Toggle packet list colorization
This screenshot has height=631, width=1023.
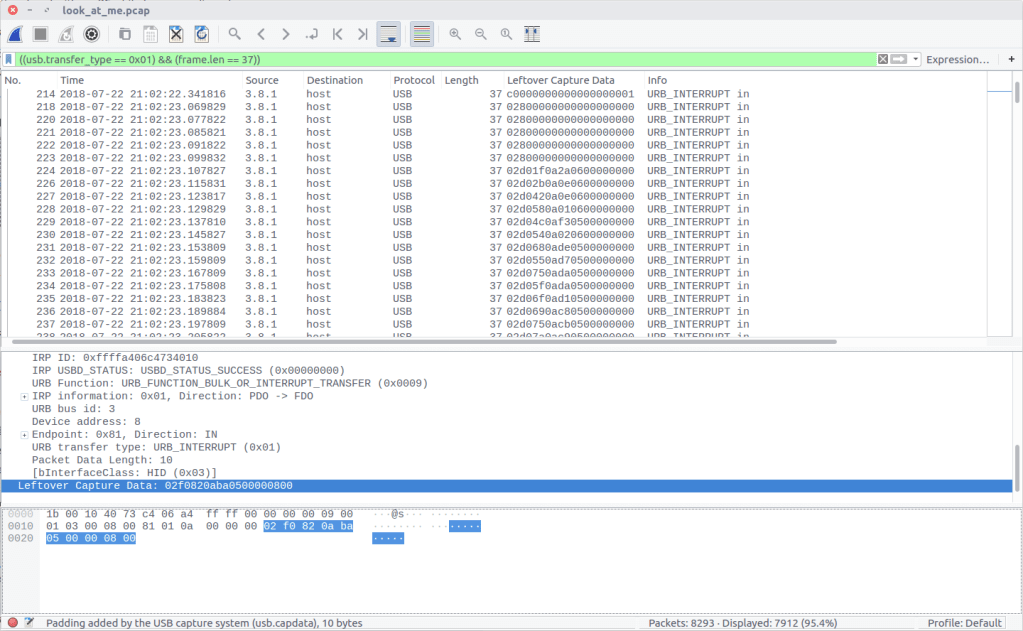click(422, 34)
